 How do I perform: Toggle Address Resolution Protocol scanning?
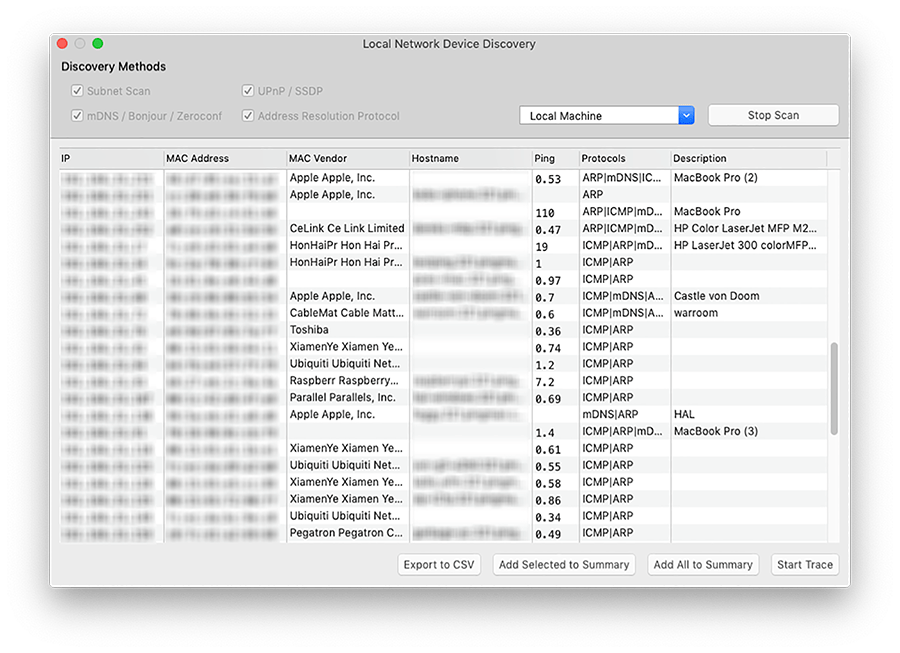click(x=247, y=115)
